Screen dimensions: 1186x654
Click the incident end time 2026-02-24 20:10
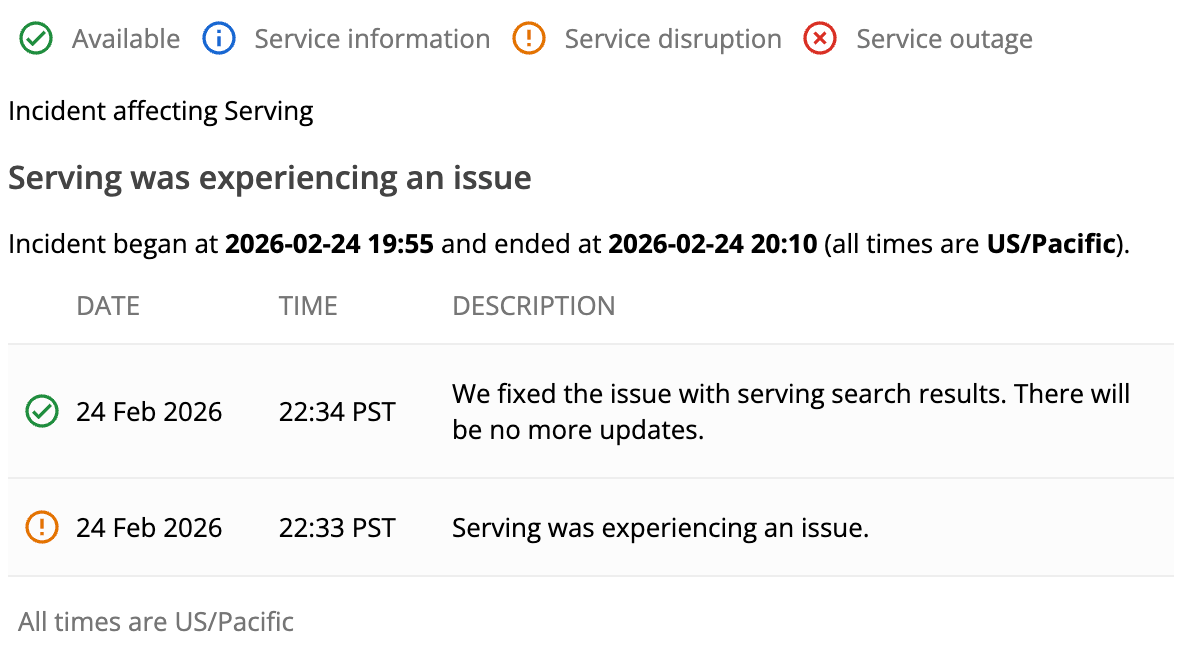[x=712, y=245]
